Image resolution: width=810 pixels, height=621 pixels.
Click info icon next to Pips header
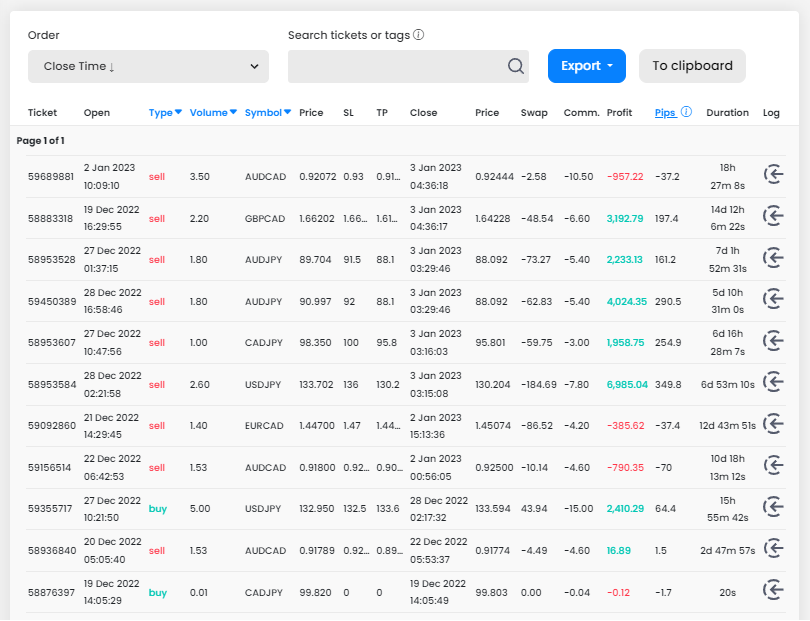[686, 112]
